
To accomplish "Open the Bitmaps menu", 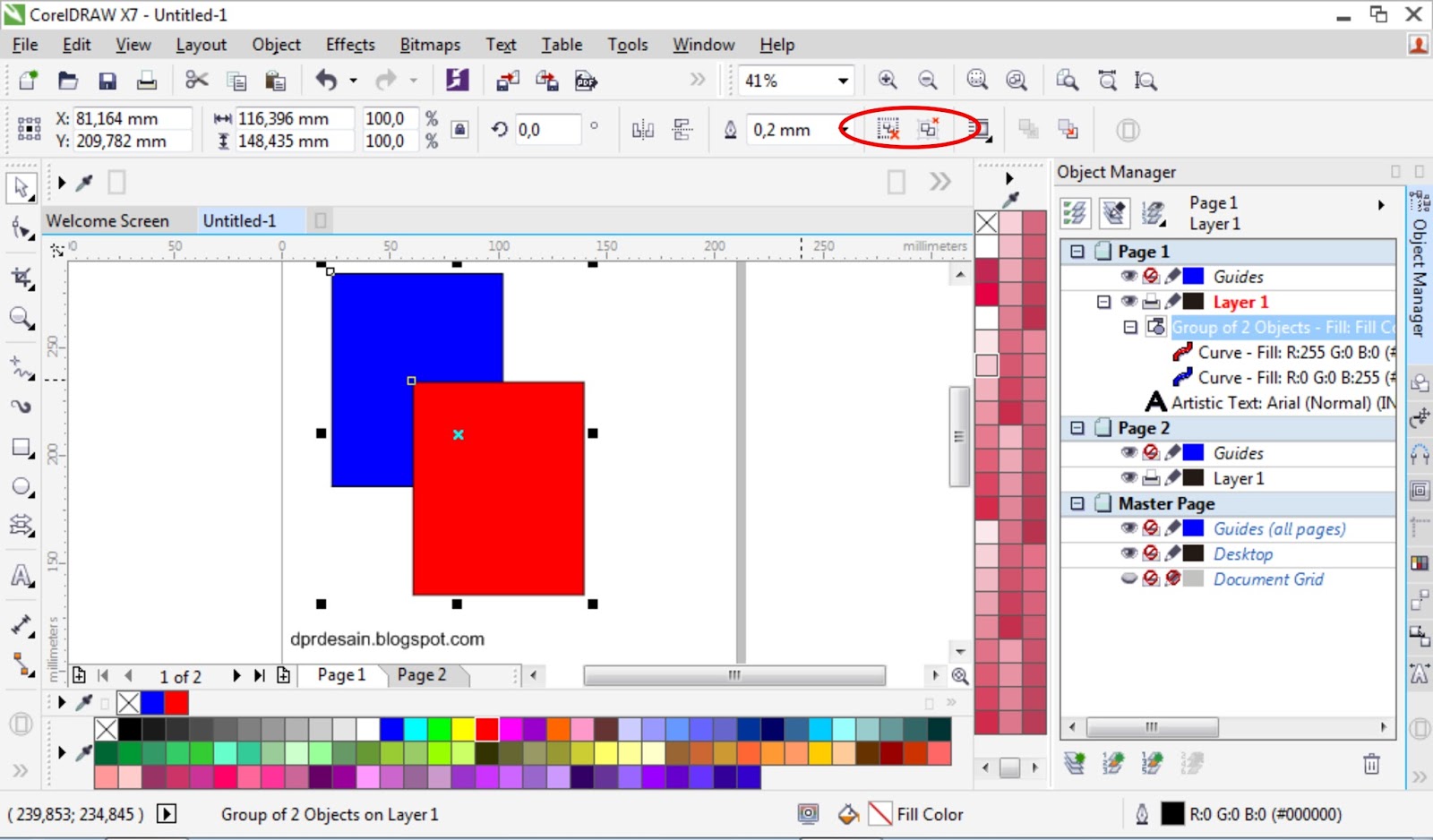I will coord(430,44).
